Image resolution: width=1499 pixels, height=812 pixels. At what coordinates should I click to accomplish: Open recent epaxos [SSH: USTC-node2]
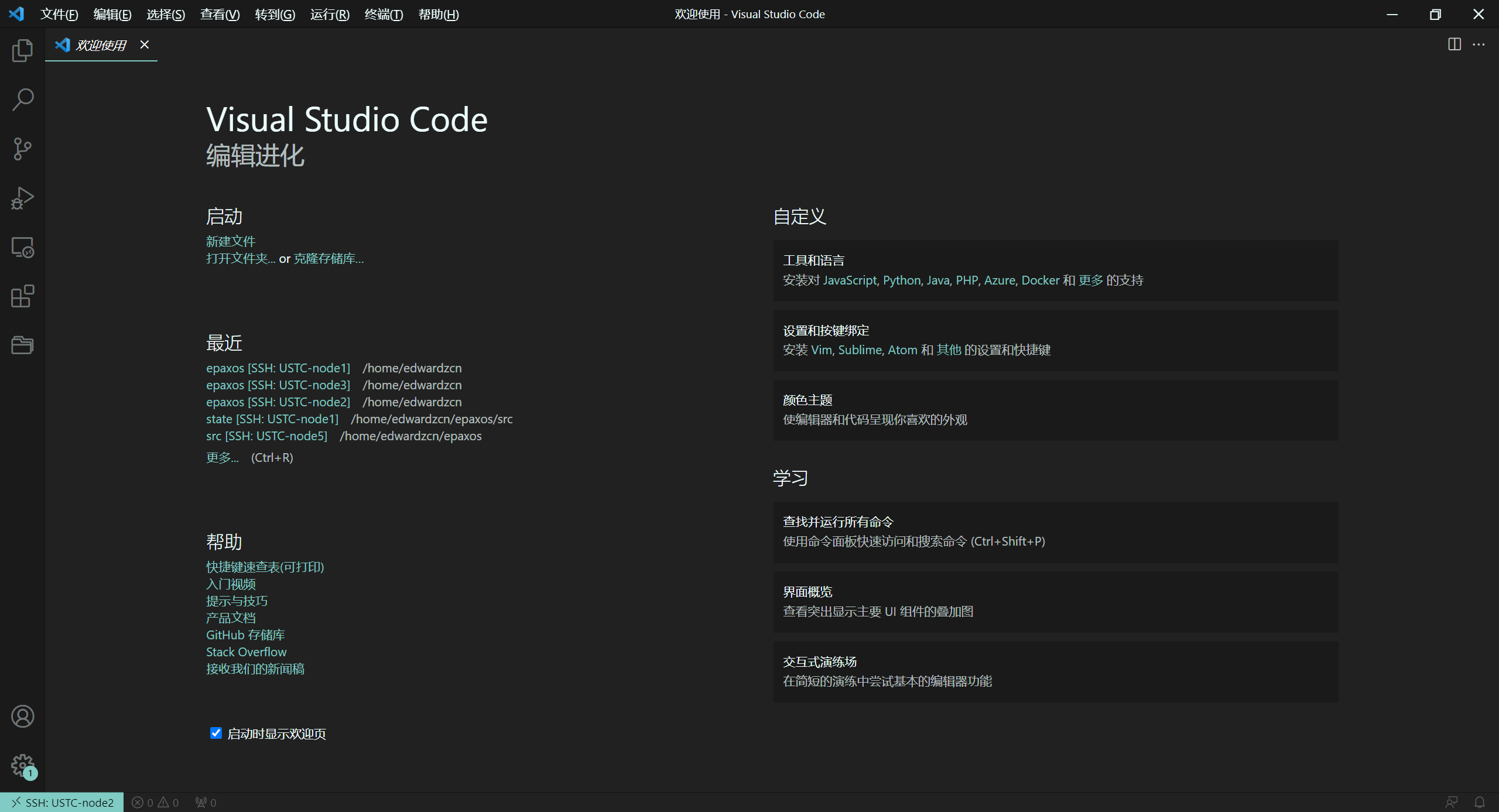(x=278, y=402)
